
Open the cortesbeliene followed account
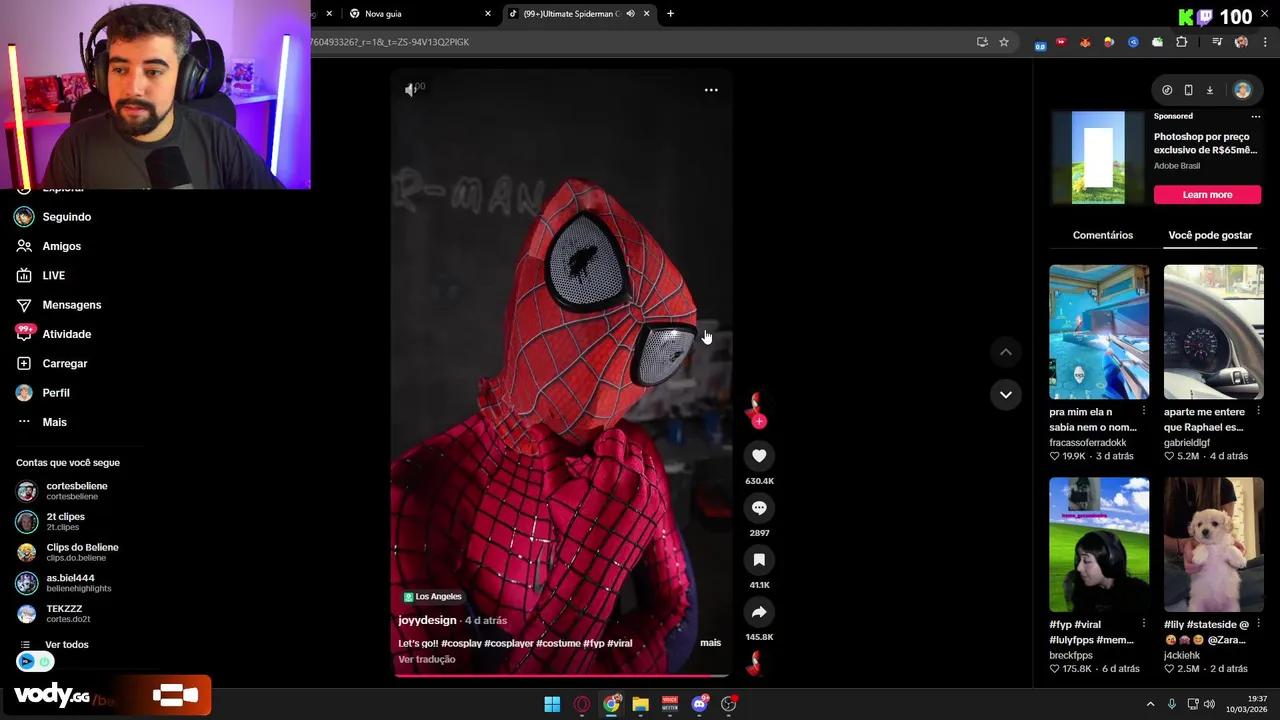pyautogui.click(x=62, y=491)
